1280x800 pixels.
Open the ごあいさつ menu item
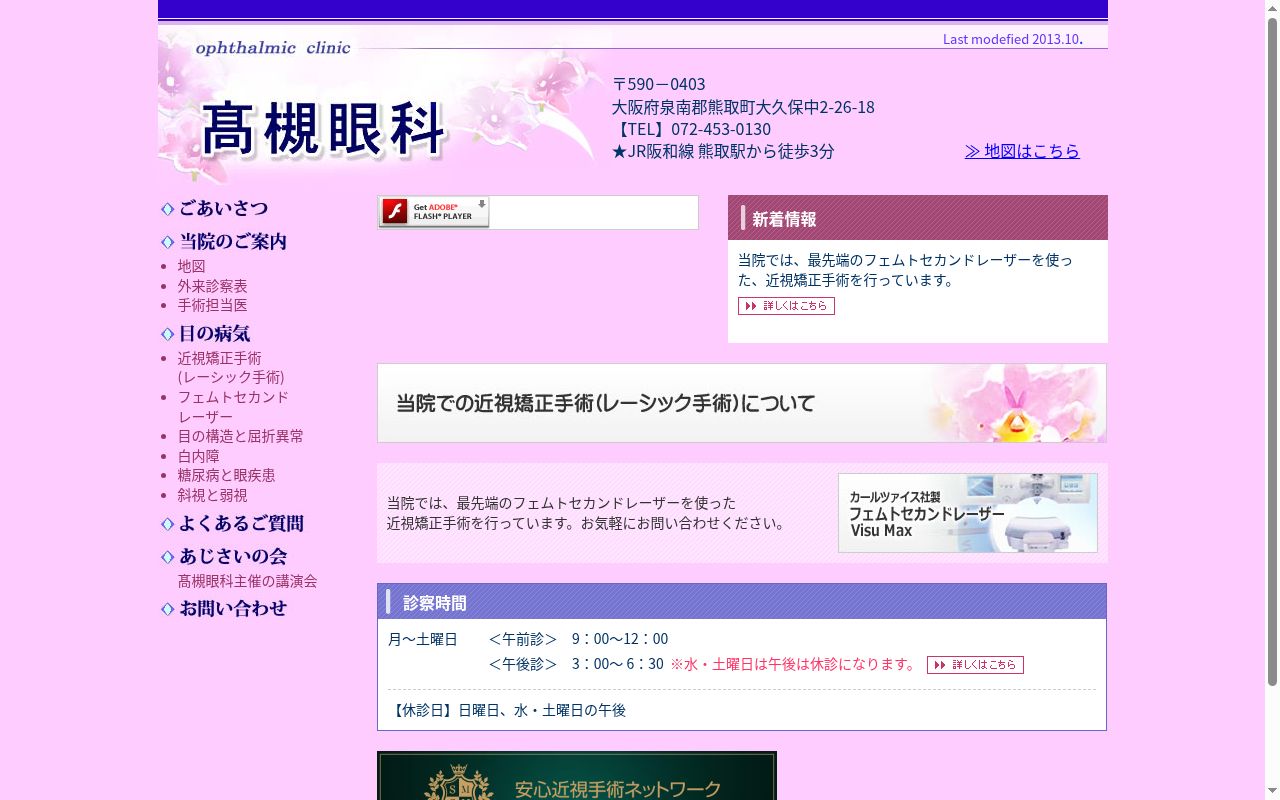click(x=214, y=208)
